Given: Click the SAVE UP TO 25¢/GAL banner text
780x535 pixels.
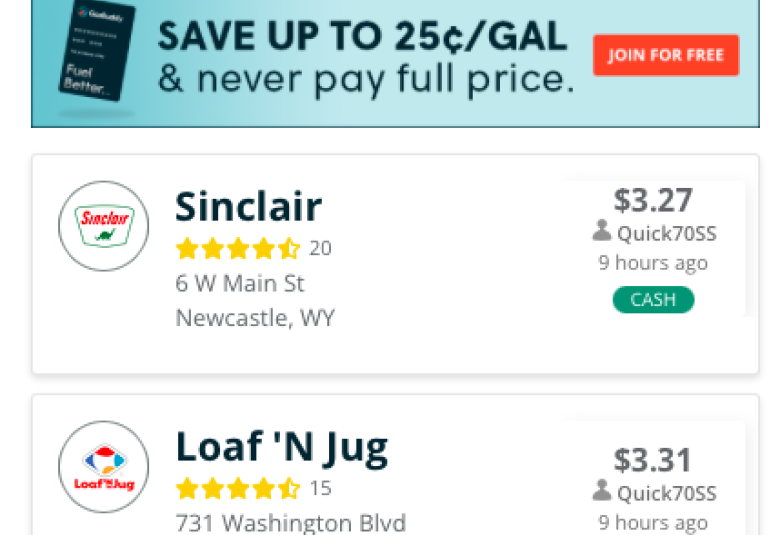Looking at the screenshot, I should 363,36.
